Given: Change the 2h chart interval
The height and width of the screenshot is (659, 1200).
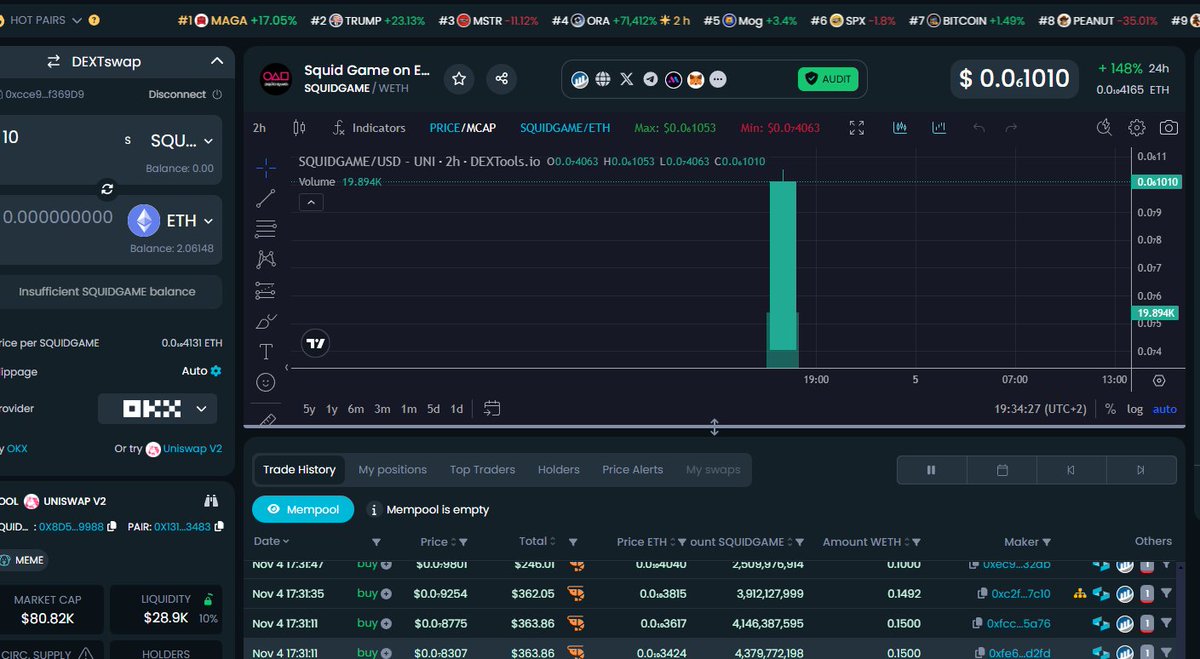Looking at the screenshot, I should tap(259, 128).
